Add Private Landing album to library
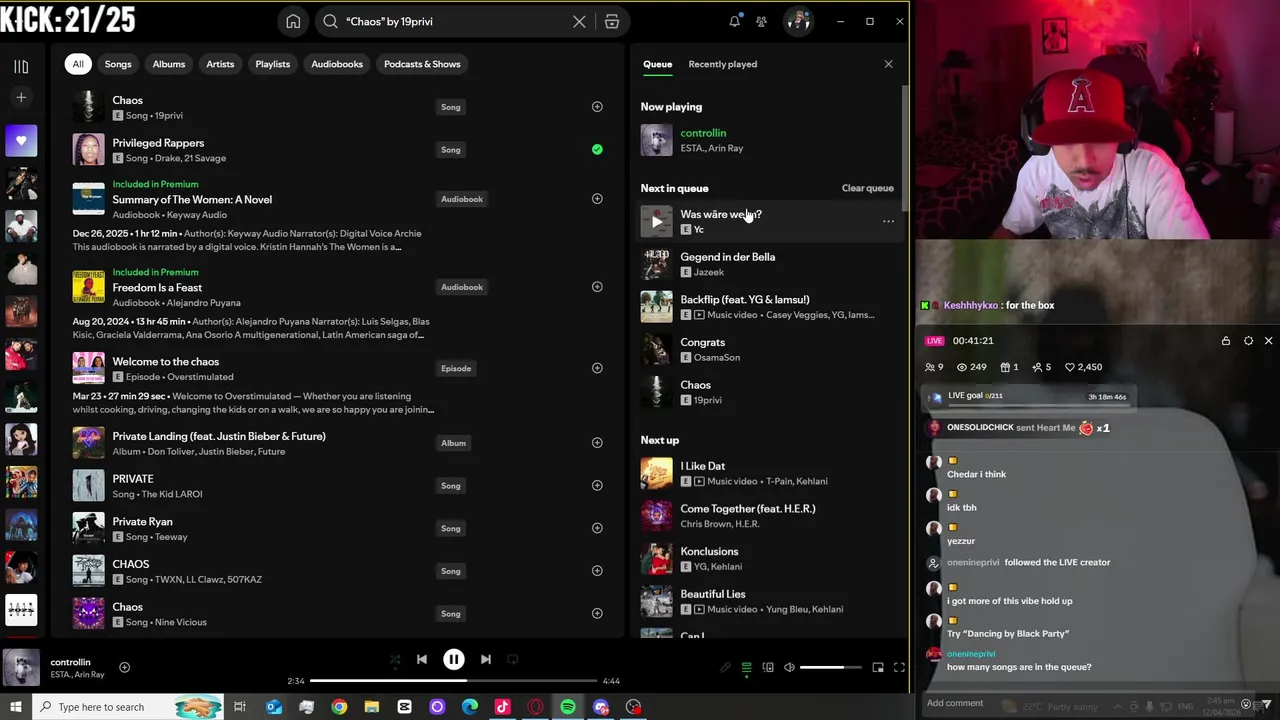 [x=597, y=443]
